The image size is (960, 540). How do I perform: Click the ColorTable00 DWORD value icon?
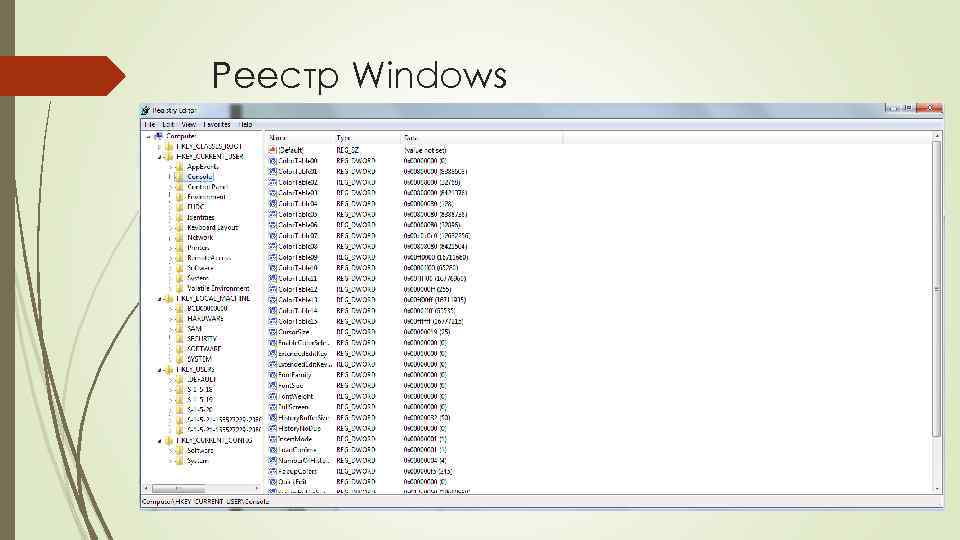point(272,161)
